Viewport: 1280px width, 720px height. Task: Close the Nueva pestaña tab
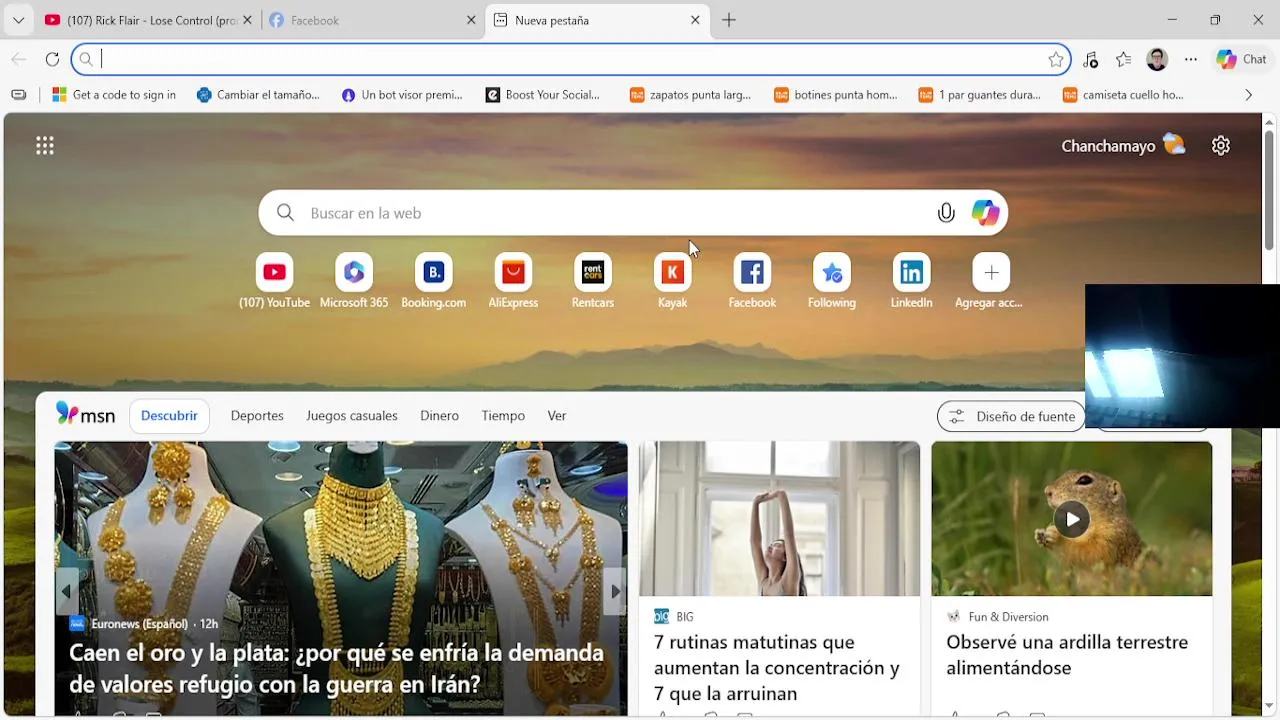point(695,20)
